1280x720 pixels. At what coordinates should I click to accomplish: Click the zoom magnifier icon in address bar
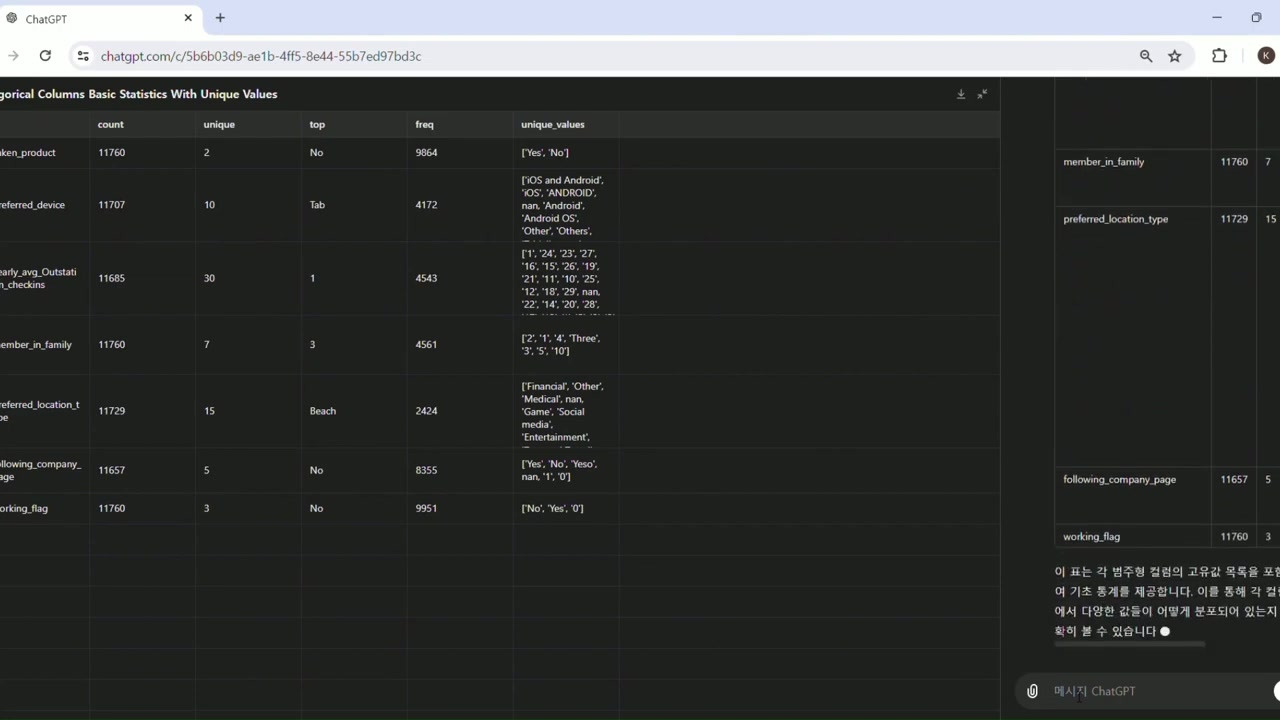click(1146, 56)
